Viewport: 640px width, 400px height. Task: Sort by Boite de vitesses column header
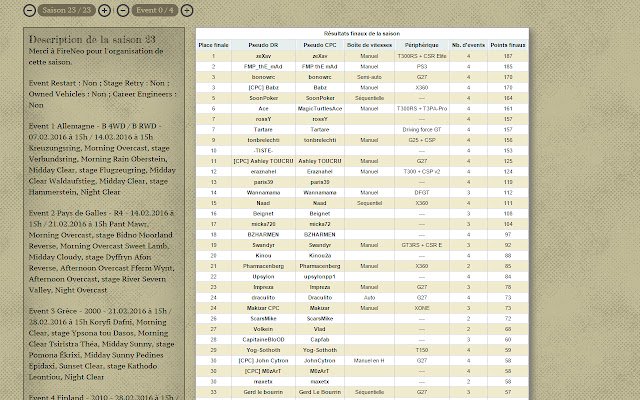coord(369,45)
